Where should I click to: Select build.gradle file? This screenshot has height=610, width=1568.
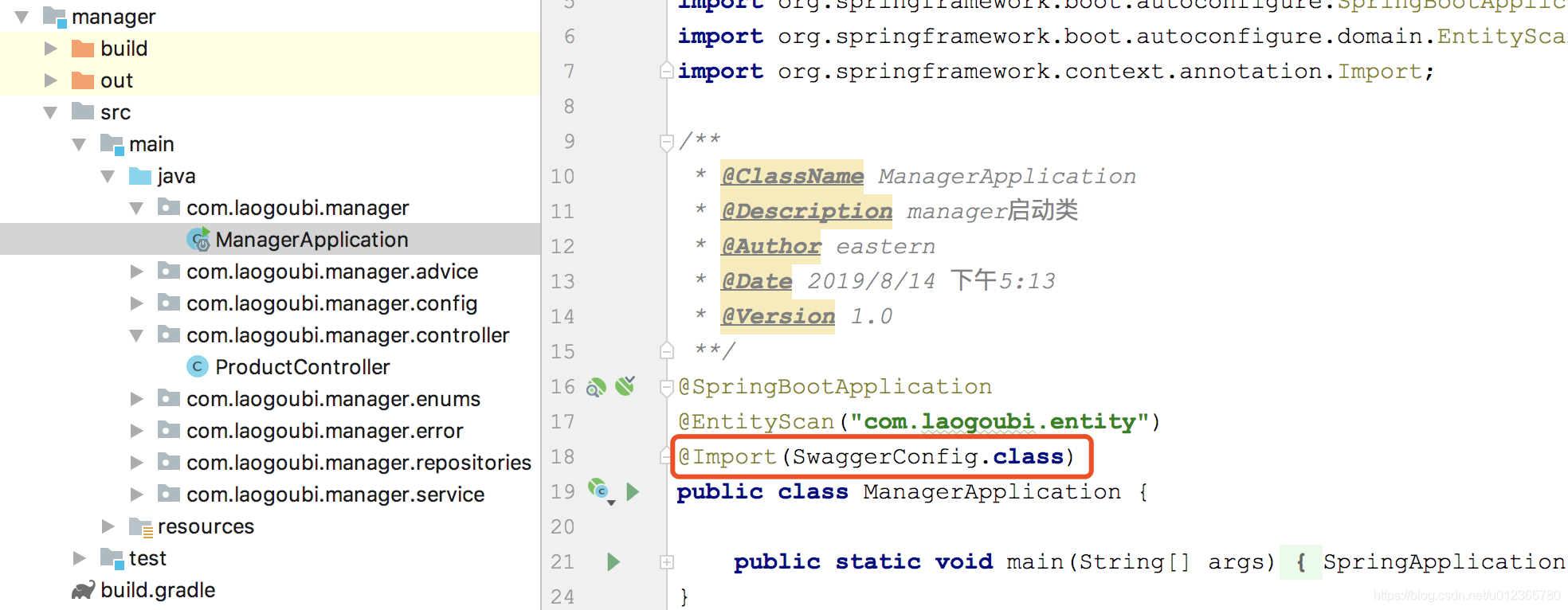click(x=158, y=590)
